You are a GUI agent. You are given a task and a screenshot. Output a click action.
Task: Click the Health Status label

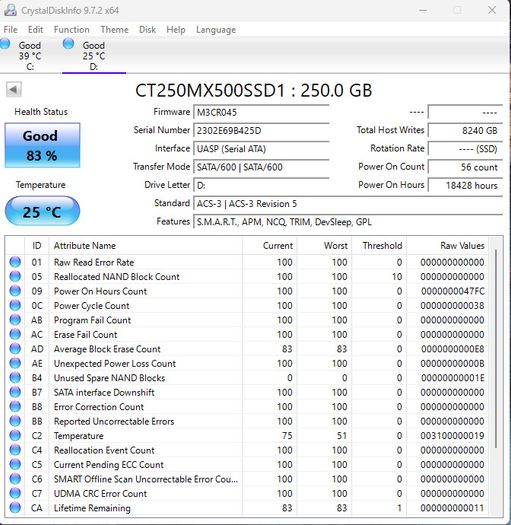[x=41, y=111]
